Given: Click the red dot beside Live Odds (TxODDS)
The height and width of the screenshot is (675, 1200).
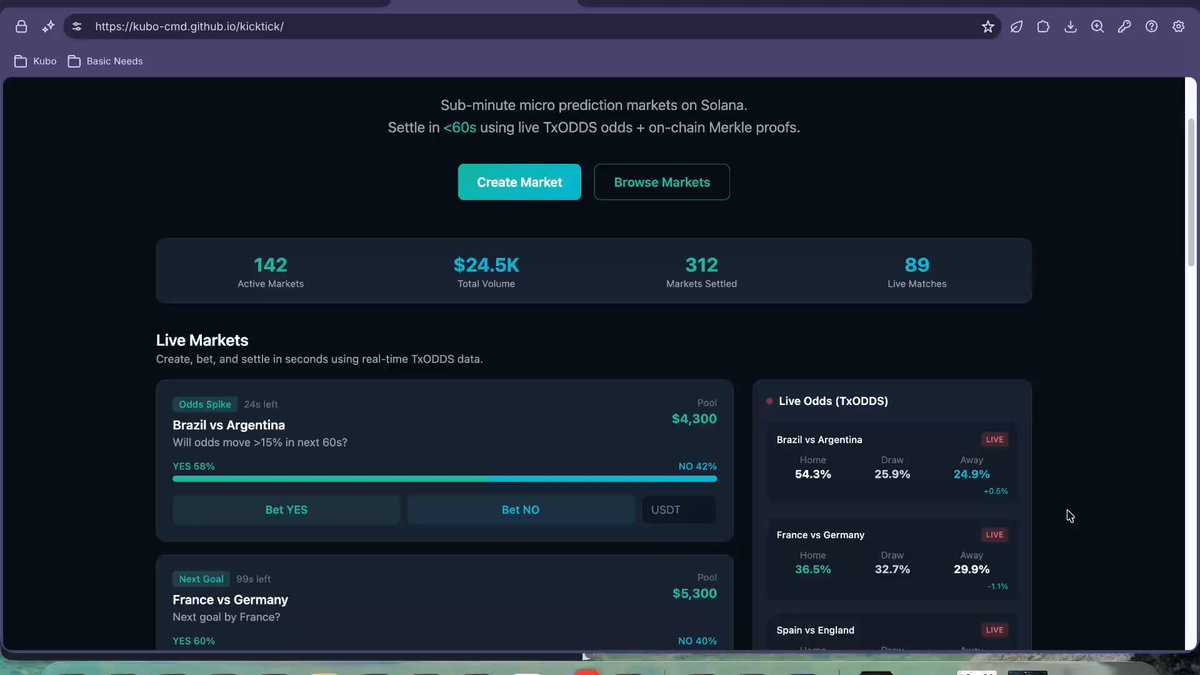Looking at the screenshot, I should (769, 401).
